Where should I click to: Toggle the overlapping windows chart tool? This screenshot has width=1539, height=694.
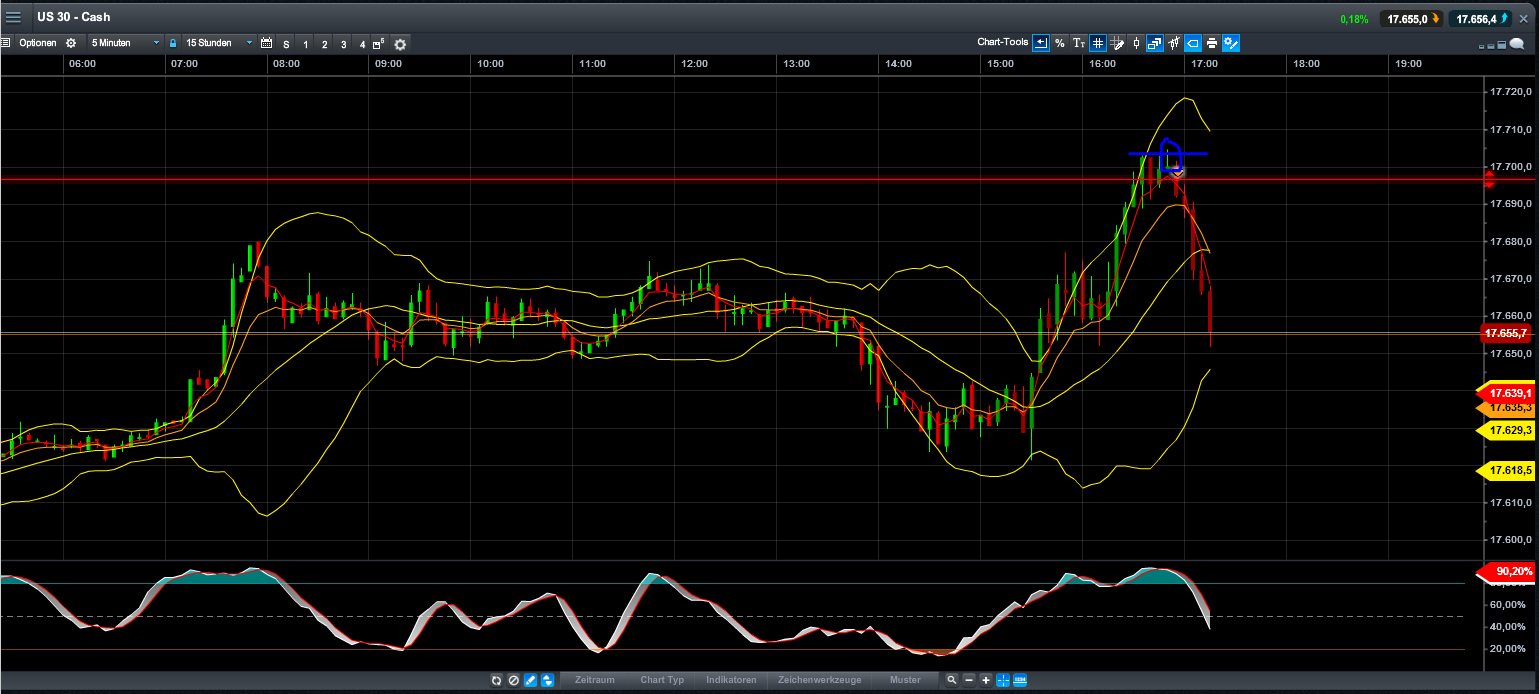1155,43
